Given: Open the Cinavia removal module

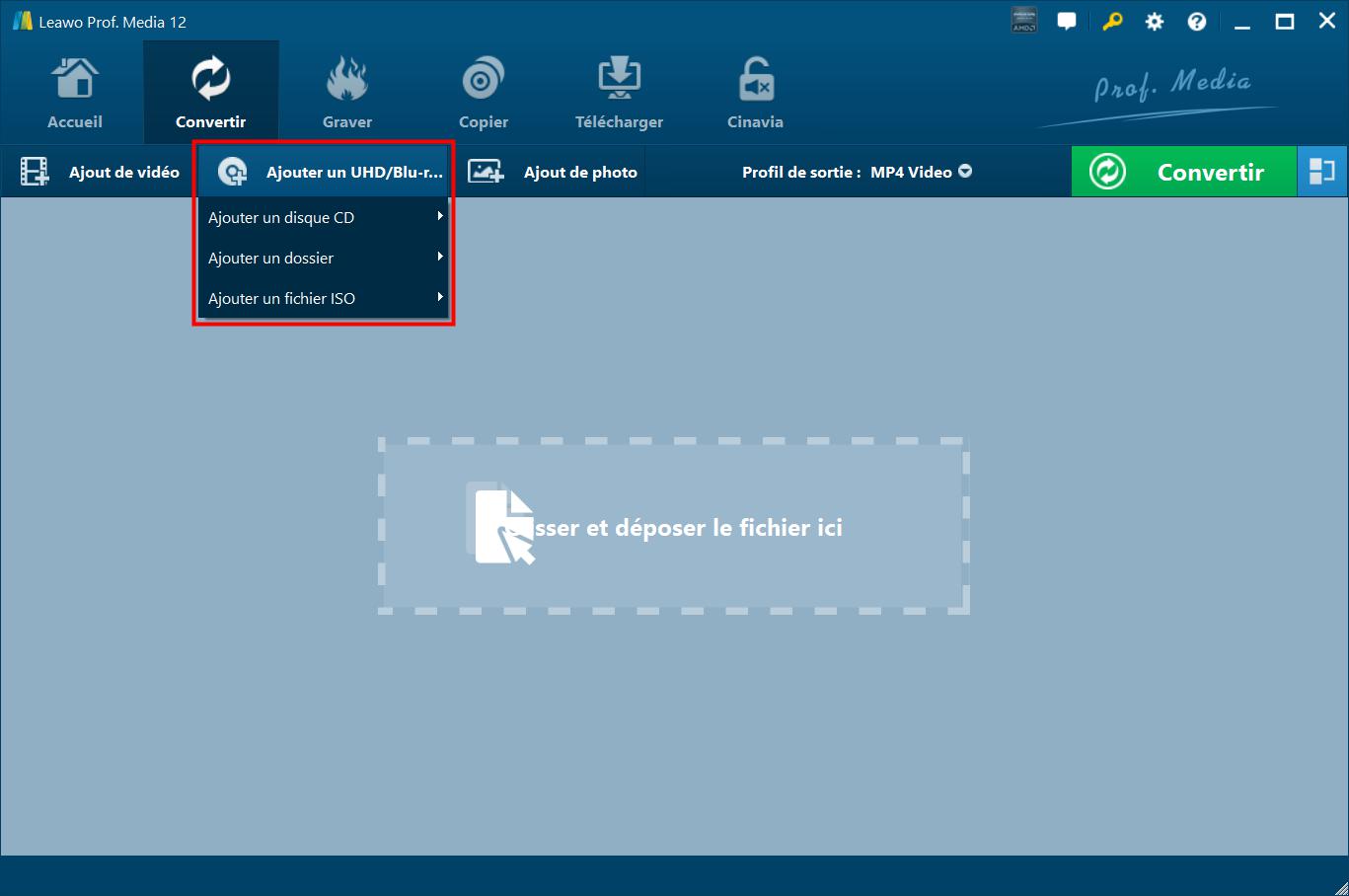Looking at the screenshot, I should [756, 94].
